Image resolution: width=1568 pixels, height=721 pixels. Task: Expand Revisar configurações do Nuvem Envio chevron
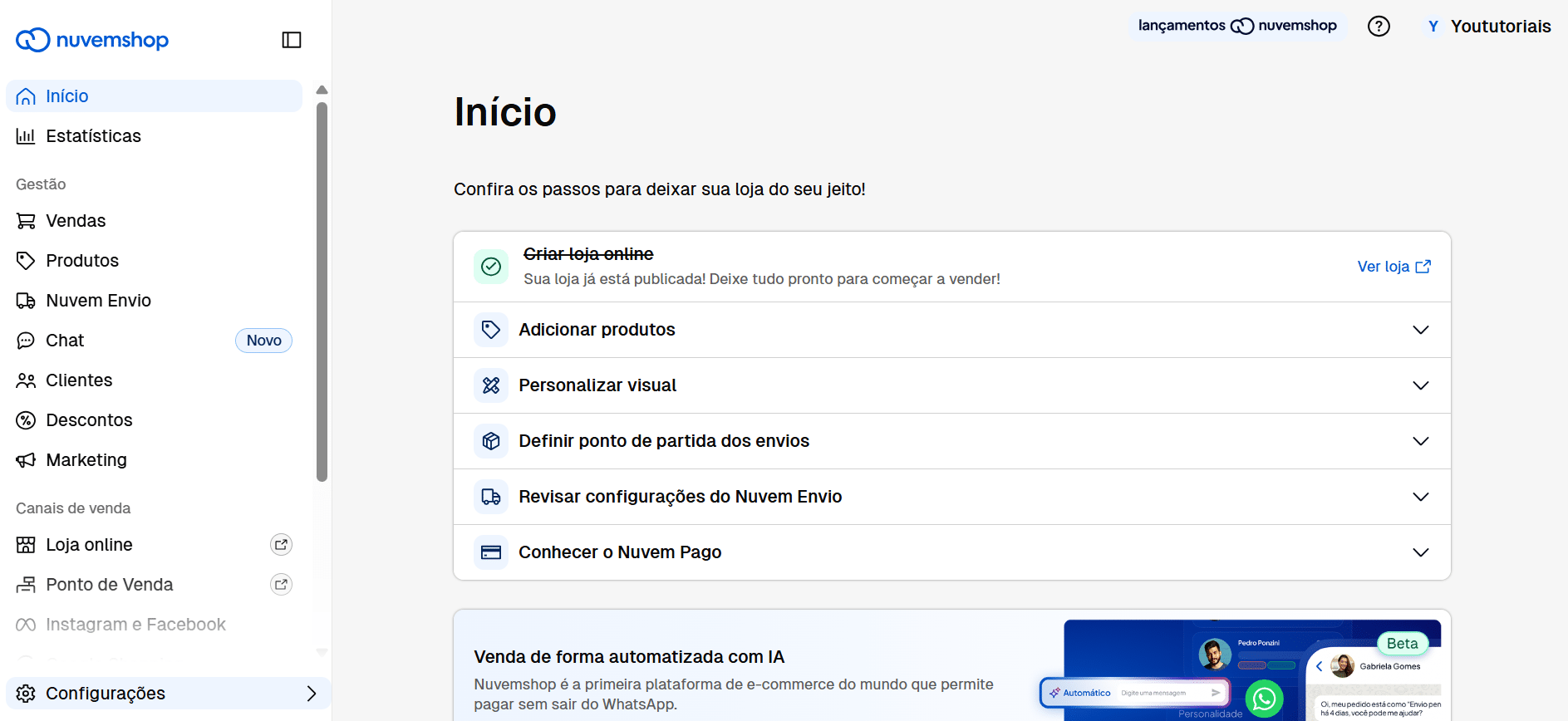[x=1421, y=497]
